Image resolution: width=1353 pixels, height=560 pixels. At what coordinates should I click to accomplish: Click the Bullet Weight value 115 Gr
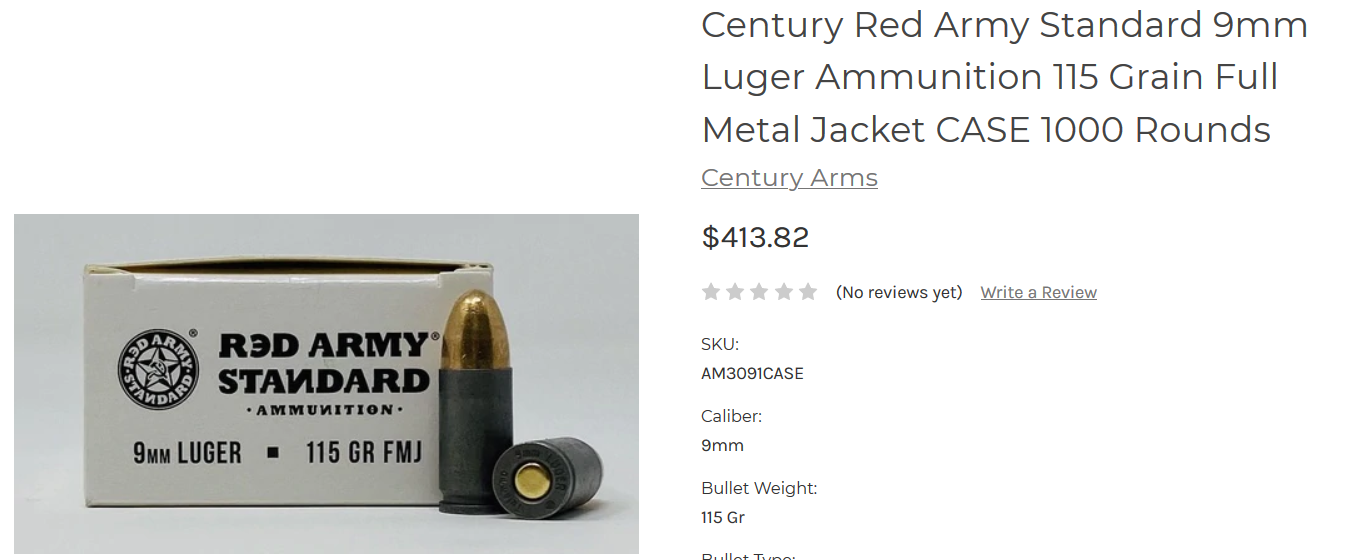[x=723, y=518]
